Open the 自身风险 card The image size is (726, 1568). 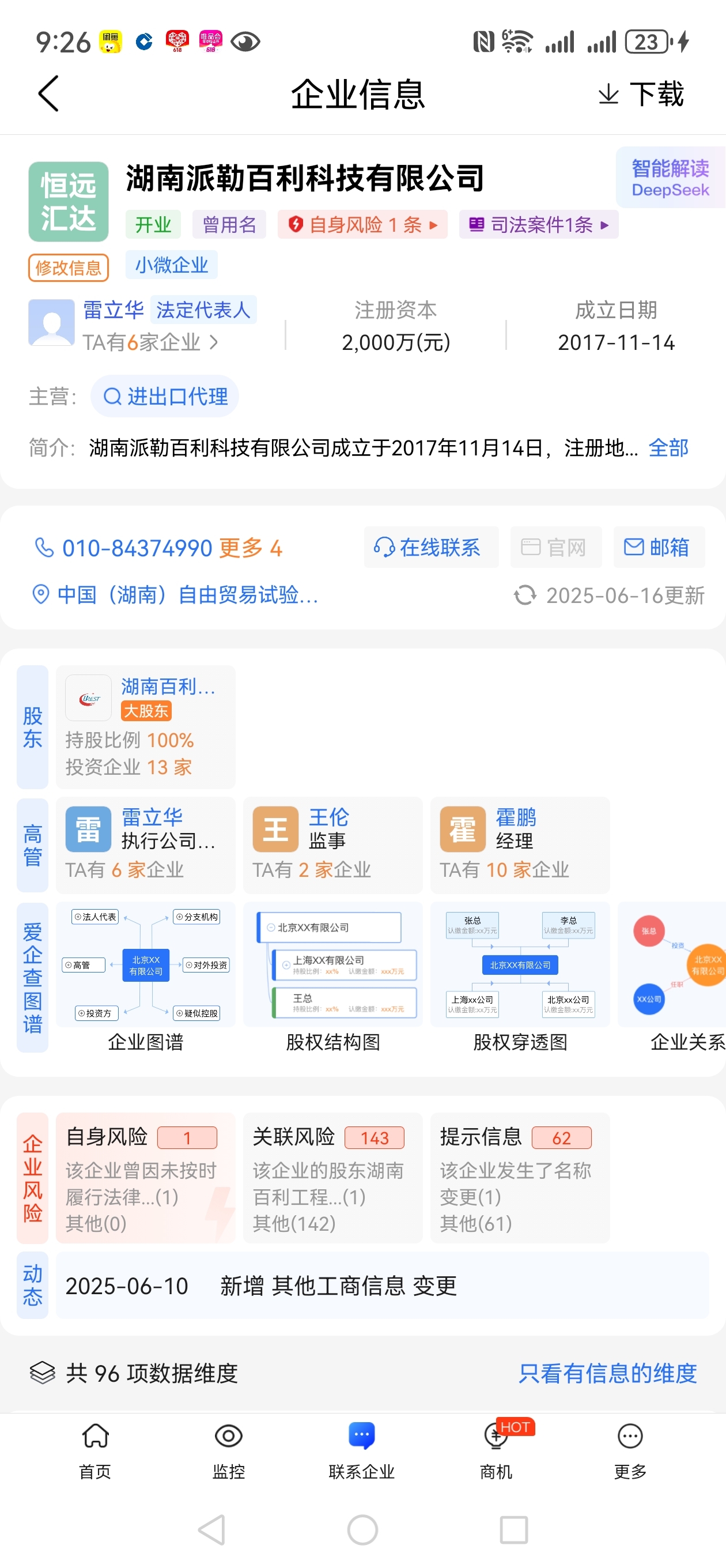145,1178
